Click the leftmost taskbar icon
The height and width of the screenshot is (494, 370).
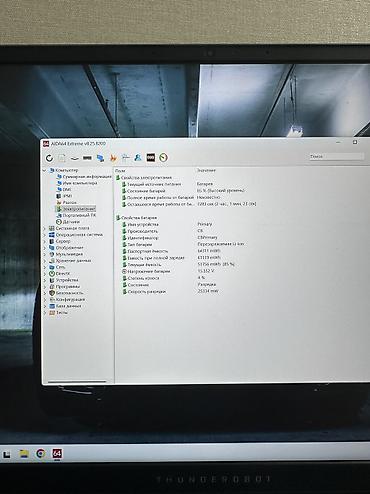pyautogui.click(x=6, y=454)
